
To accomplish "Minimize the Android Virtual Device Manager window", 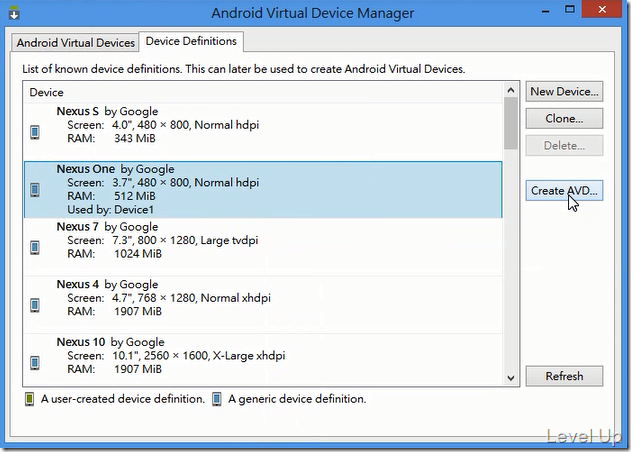I will point(546,10).
